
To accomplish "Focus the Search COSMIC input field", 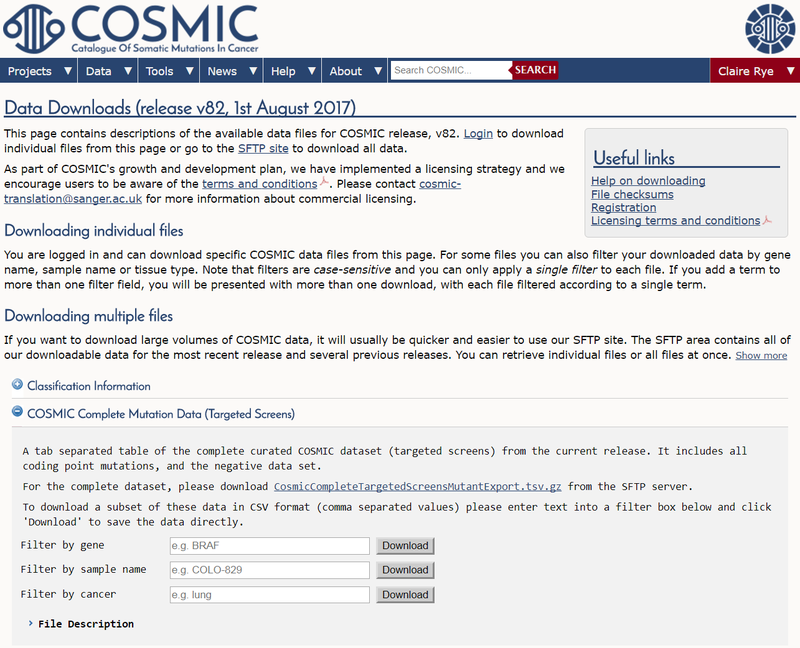I will click(449, 70).
